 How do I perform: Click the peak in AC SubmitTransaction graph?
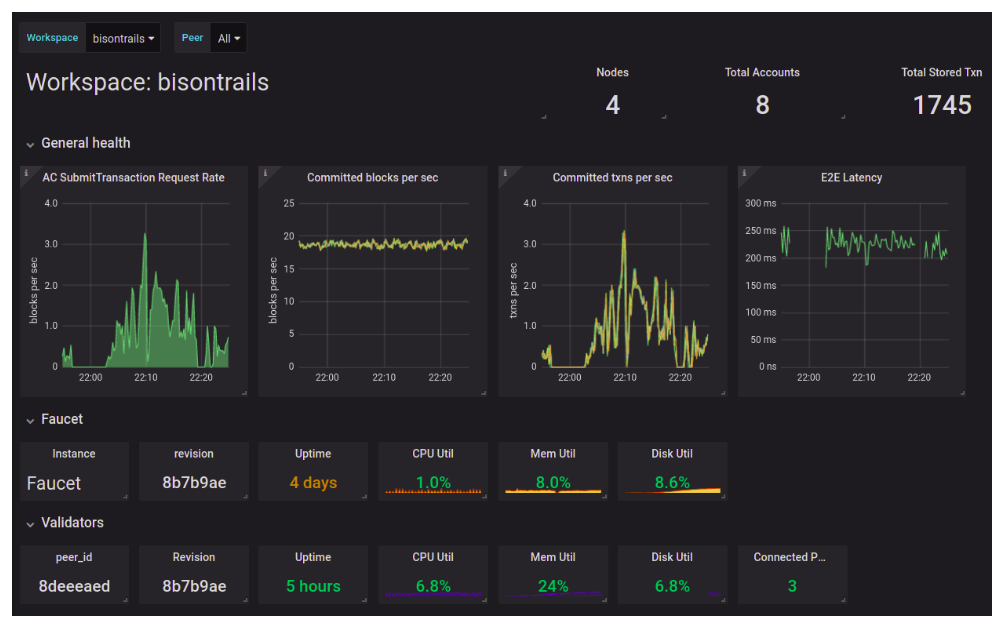click(x=145, y=237)
